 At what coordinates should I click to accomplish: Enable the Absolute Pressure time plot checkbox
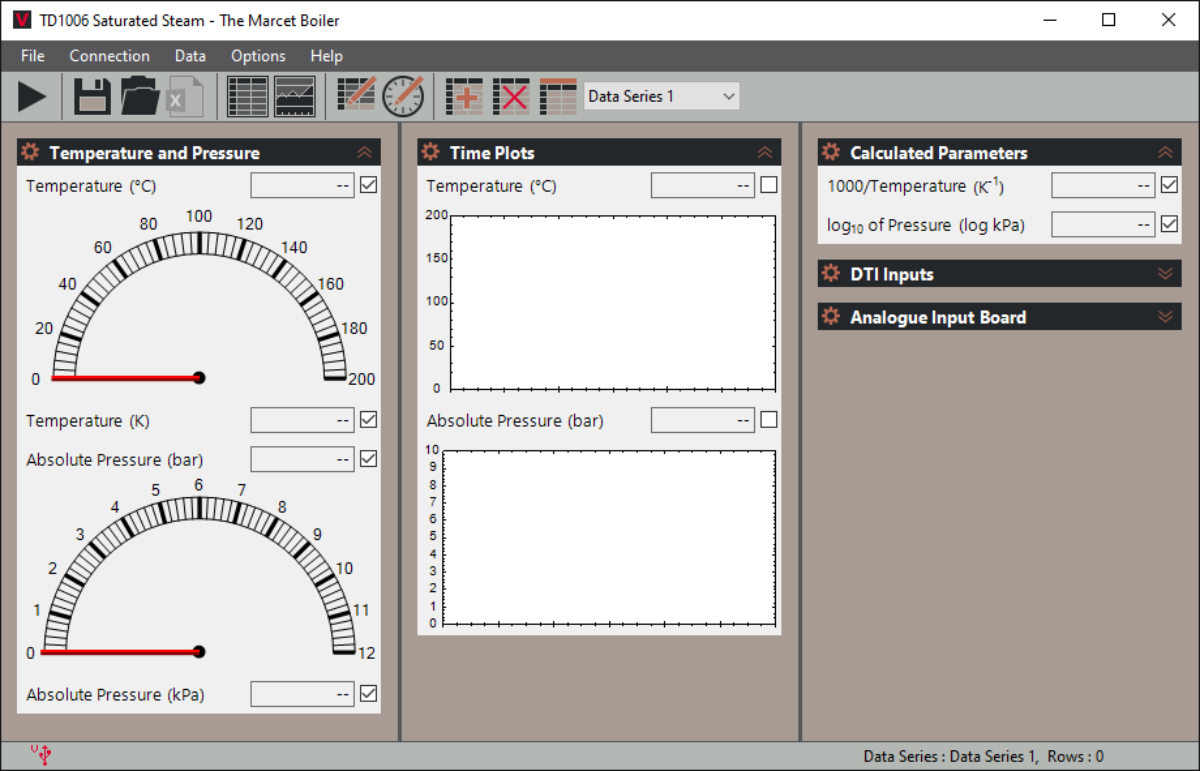coord(768,420)
